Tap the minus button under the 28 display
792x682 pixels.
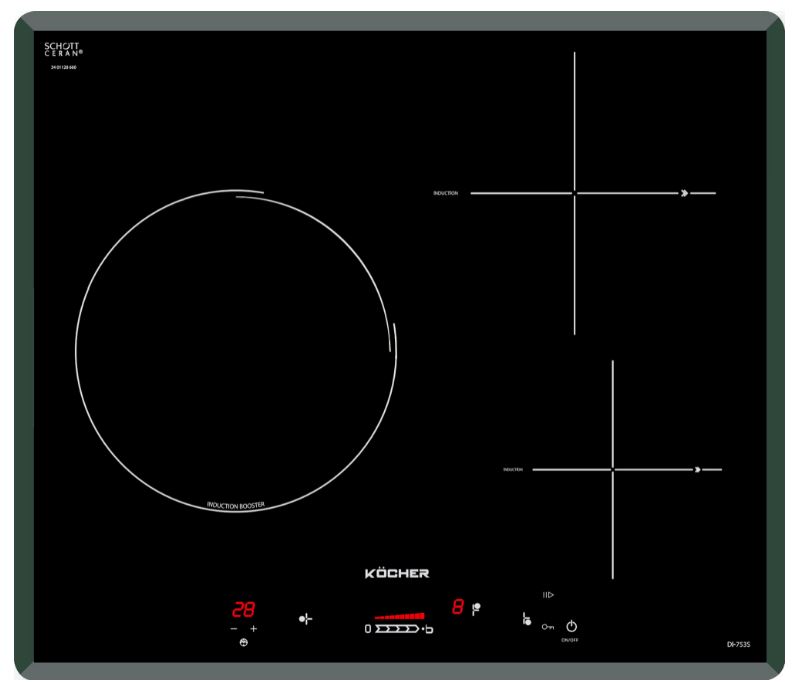[233, 629]
